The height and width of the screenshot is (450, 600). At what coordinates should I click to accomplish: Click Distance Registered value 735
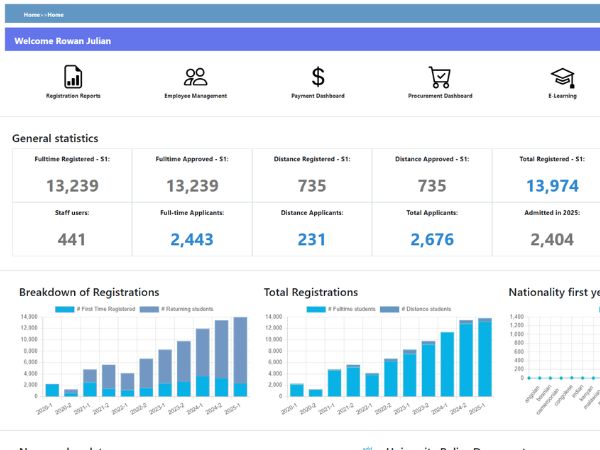click(312, 186)
